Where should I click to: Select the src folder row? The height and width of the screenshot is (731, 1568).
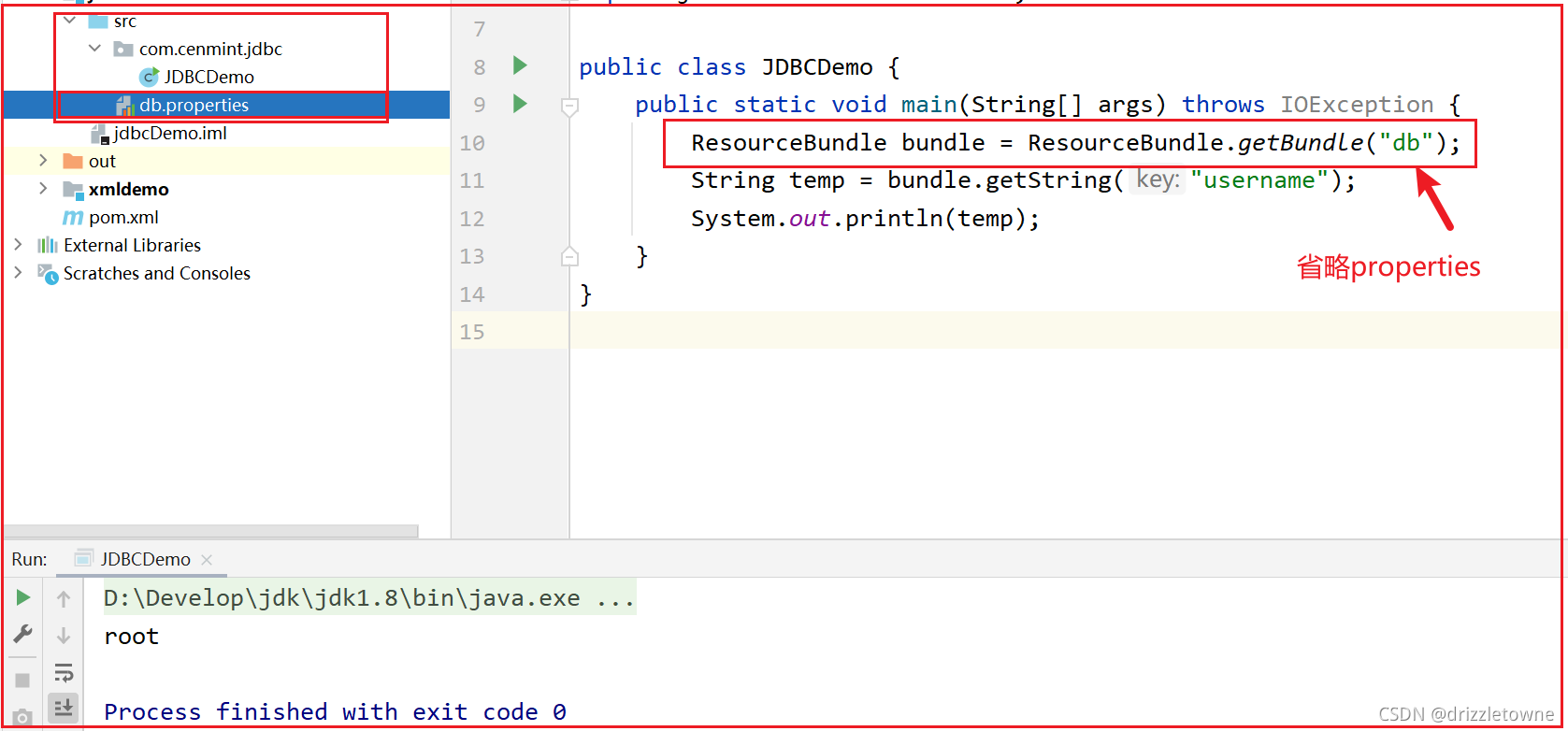pyautogui.click(x=226, y=21)
